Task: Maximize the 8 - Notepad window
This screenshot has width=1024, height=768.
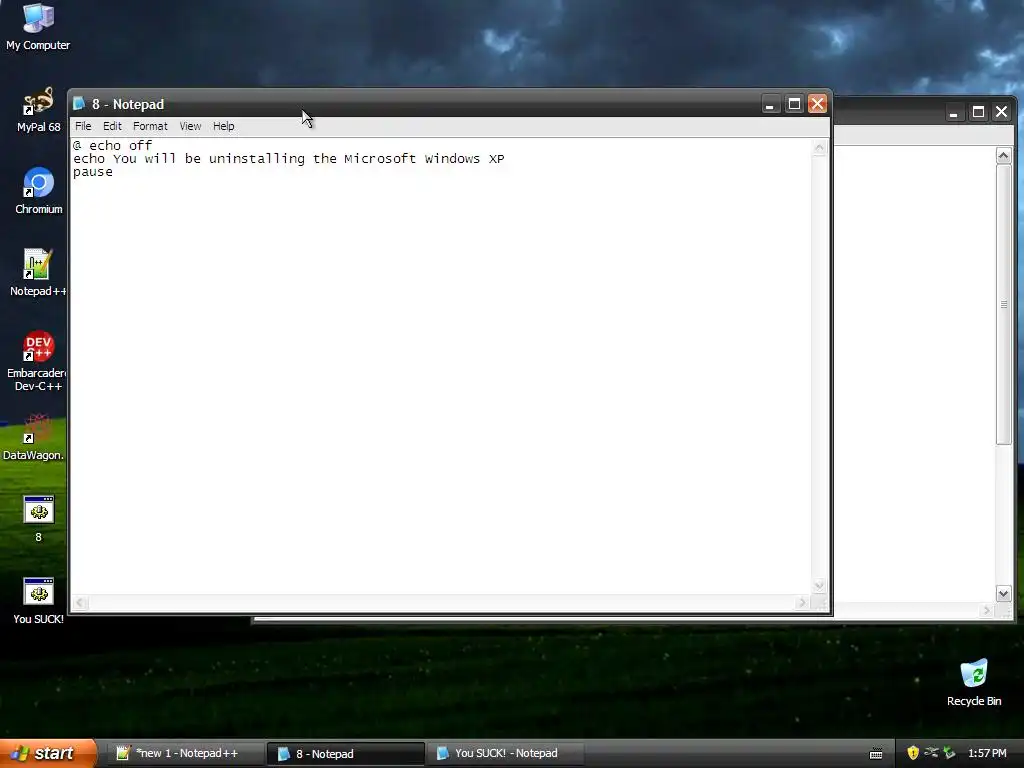Action: click(794, 104)
